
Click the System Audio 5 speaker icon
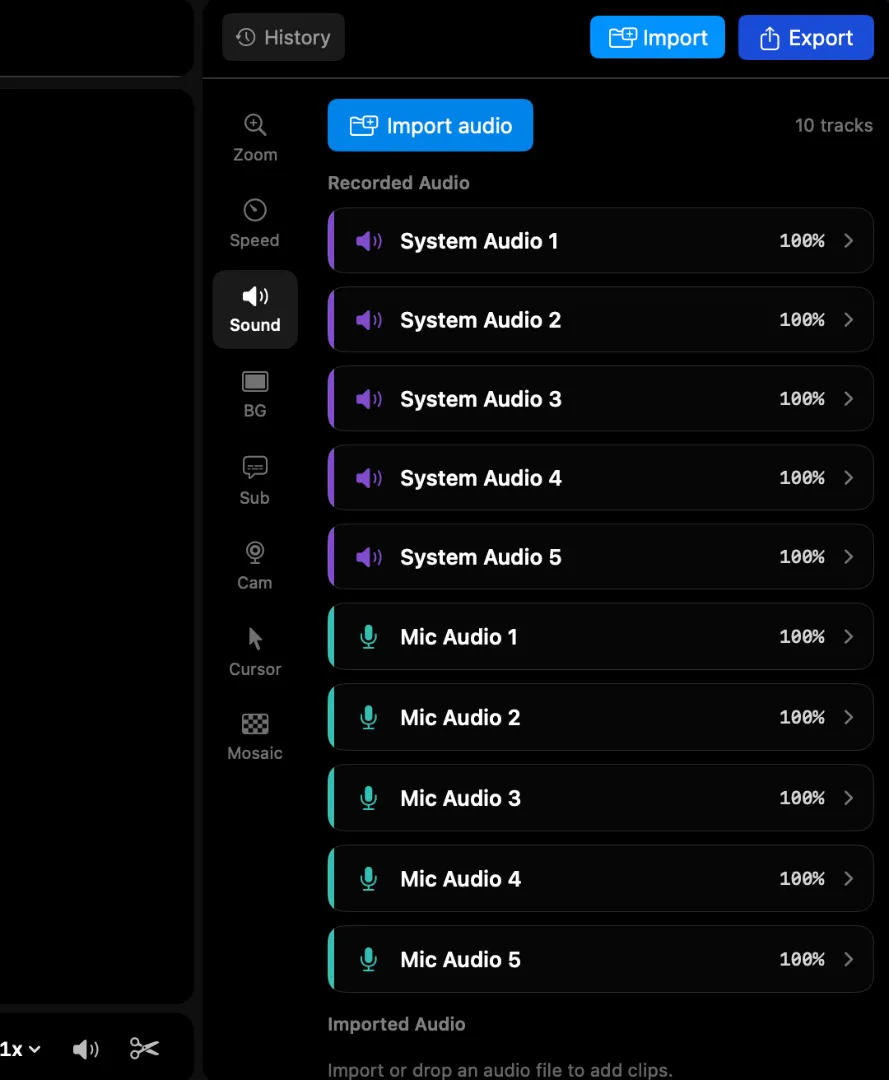point(368,557)
